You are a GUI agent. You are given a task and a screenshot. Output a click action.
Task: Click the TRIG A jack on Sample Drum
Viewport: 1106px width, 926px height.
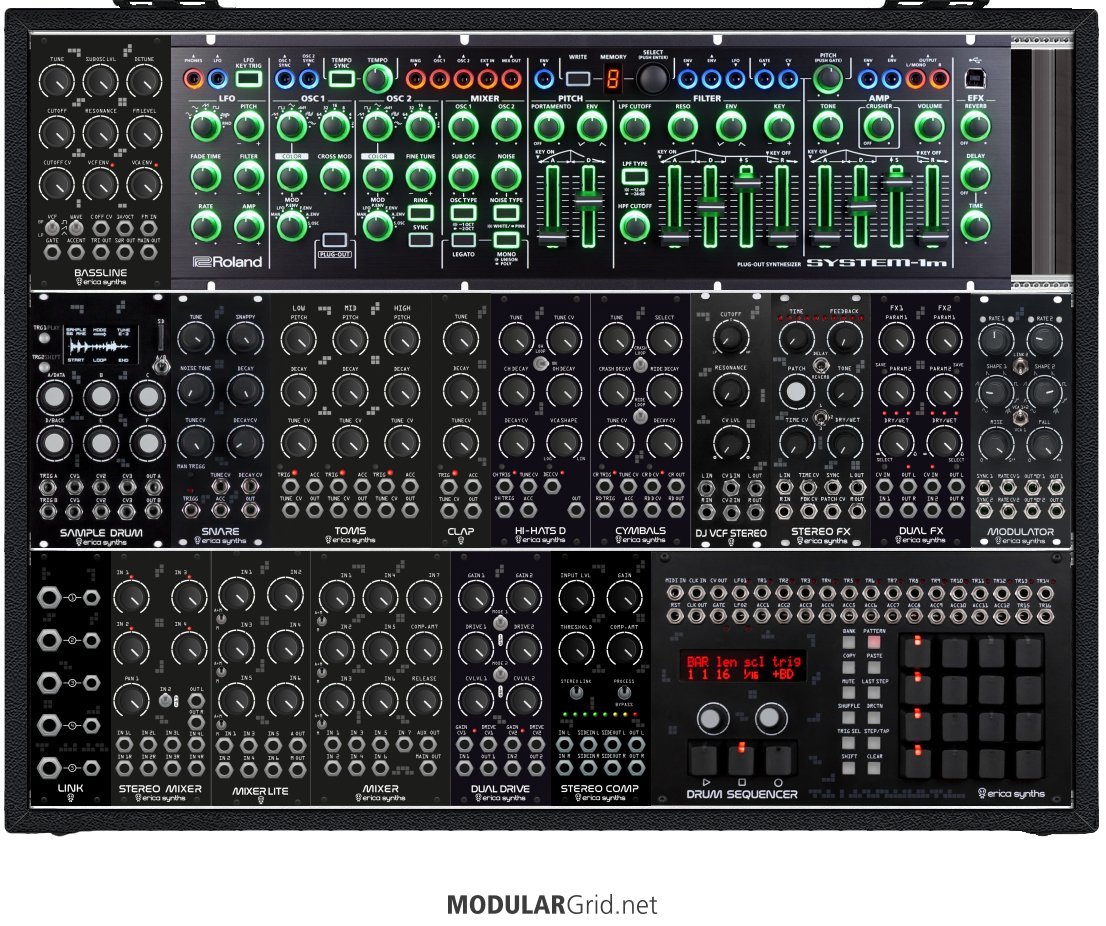coord(48,488)
